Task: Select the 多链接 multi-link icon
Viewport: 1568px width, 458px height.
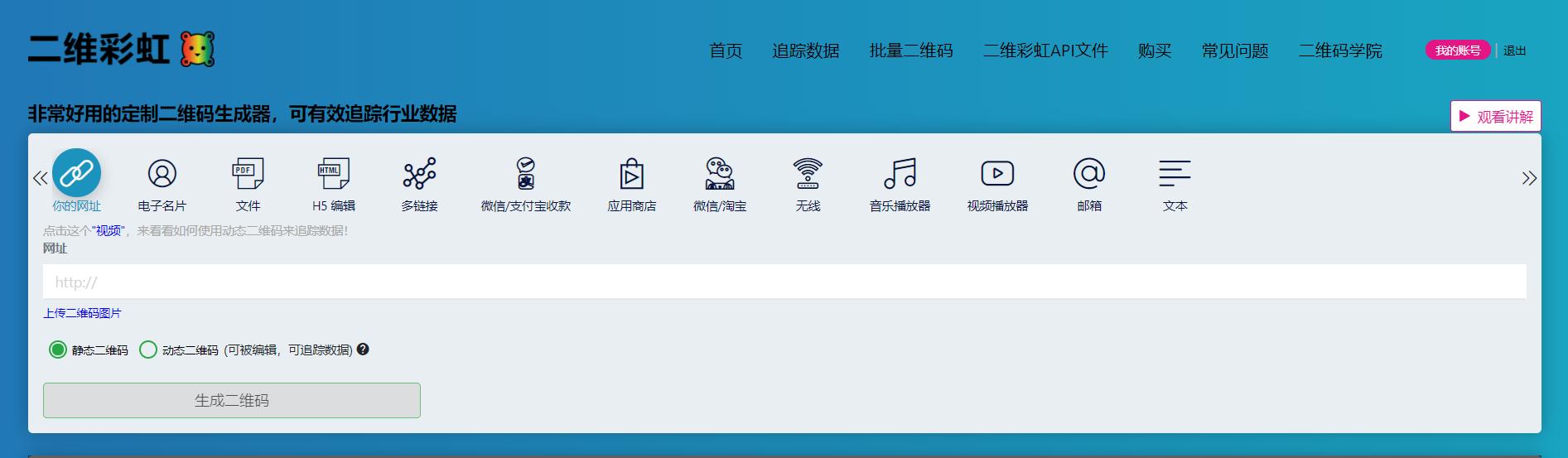Action: (420, 174)
